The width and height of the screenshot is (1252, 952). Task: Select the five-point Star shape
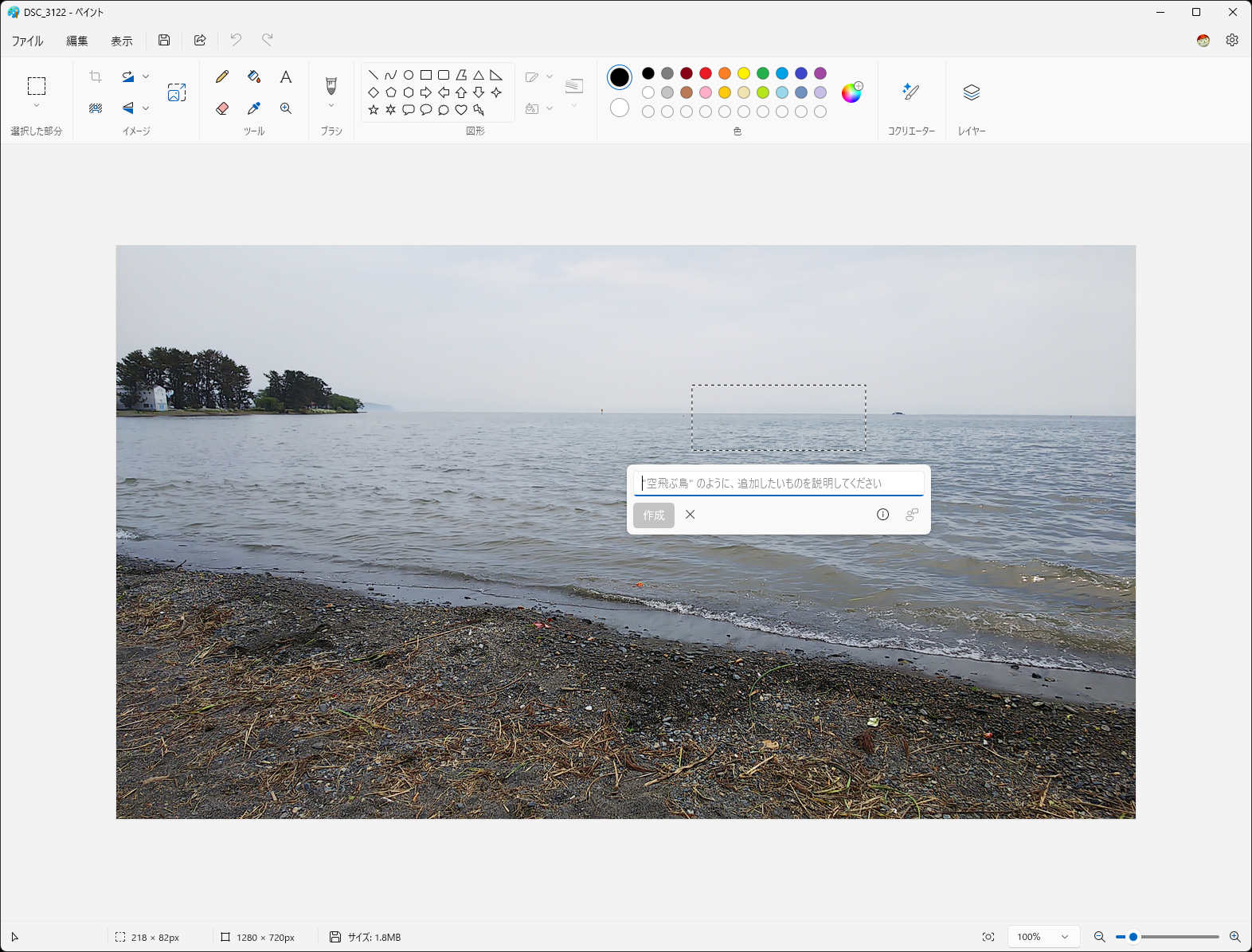[x=374, y=110]
